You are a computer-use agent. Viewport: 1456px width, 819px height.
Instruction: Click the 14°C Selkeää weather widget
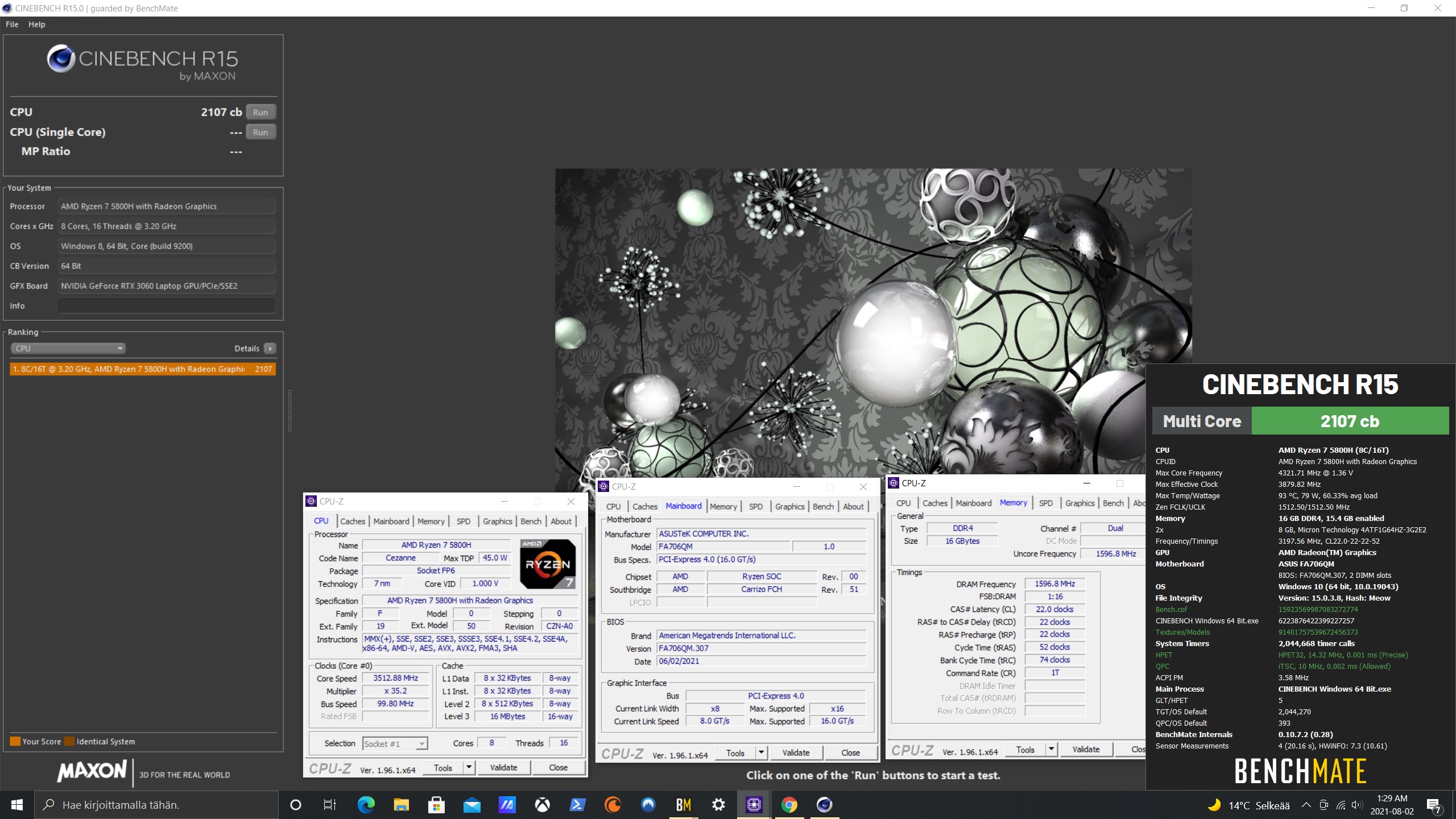[1249, 805]
